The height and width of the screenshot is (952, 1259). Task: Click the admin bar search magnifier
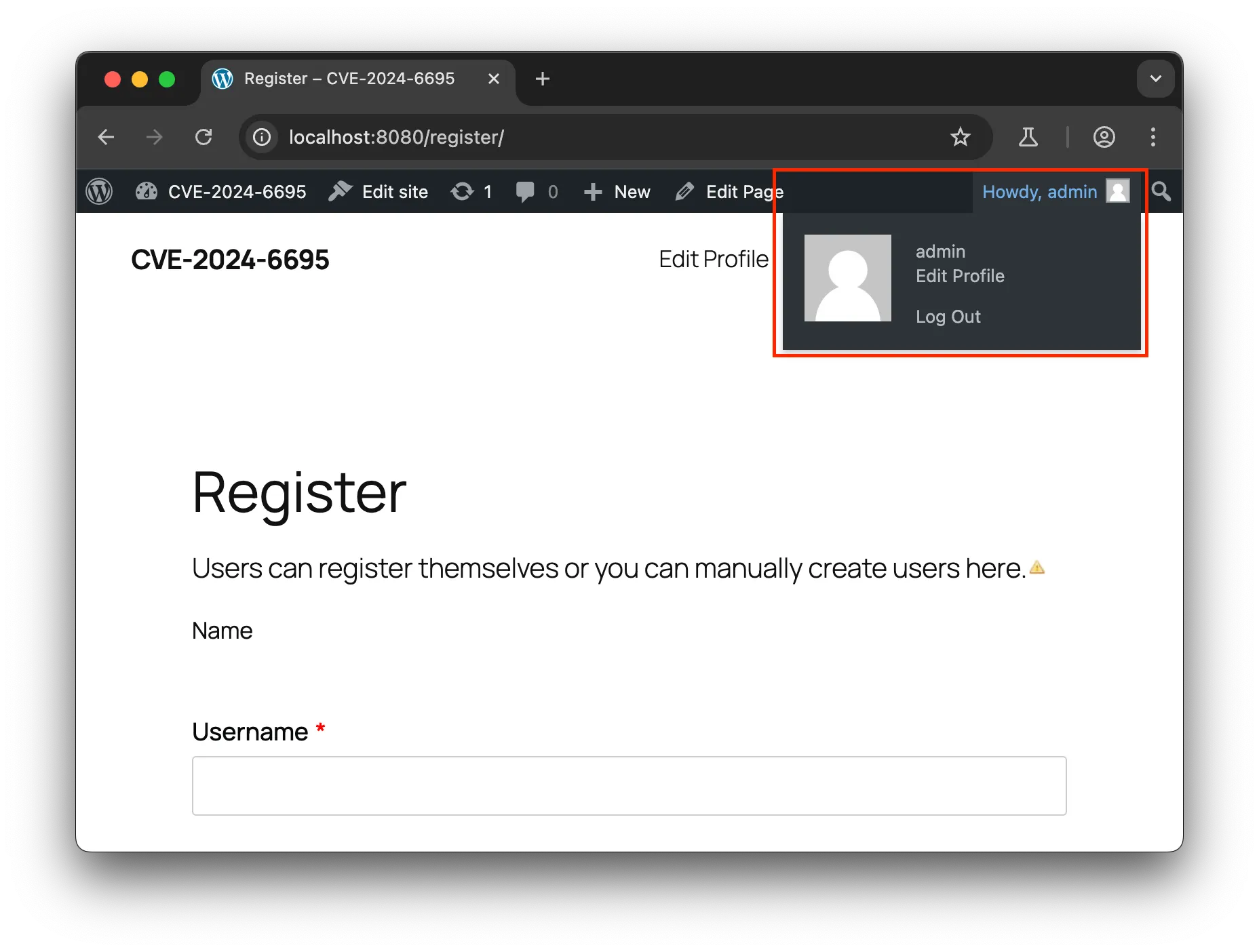point(1161,192)
